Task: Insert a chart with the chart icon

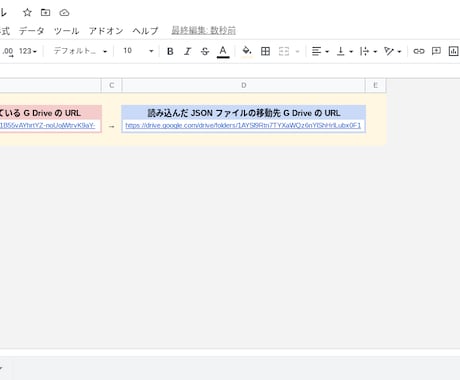Action: tap(453, 51)
